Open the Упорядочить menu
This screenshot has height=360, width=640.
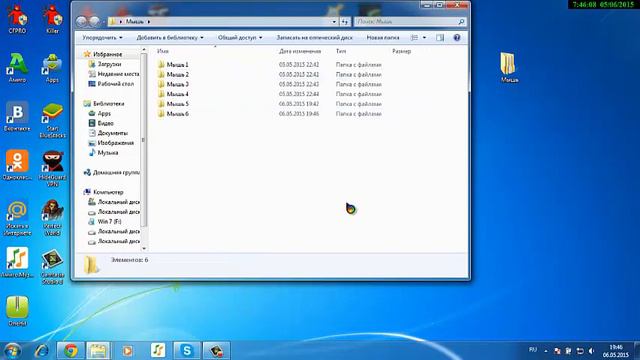coord(102,38)
